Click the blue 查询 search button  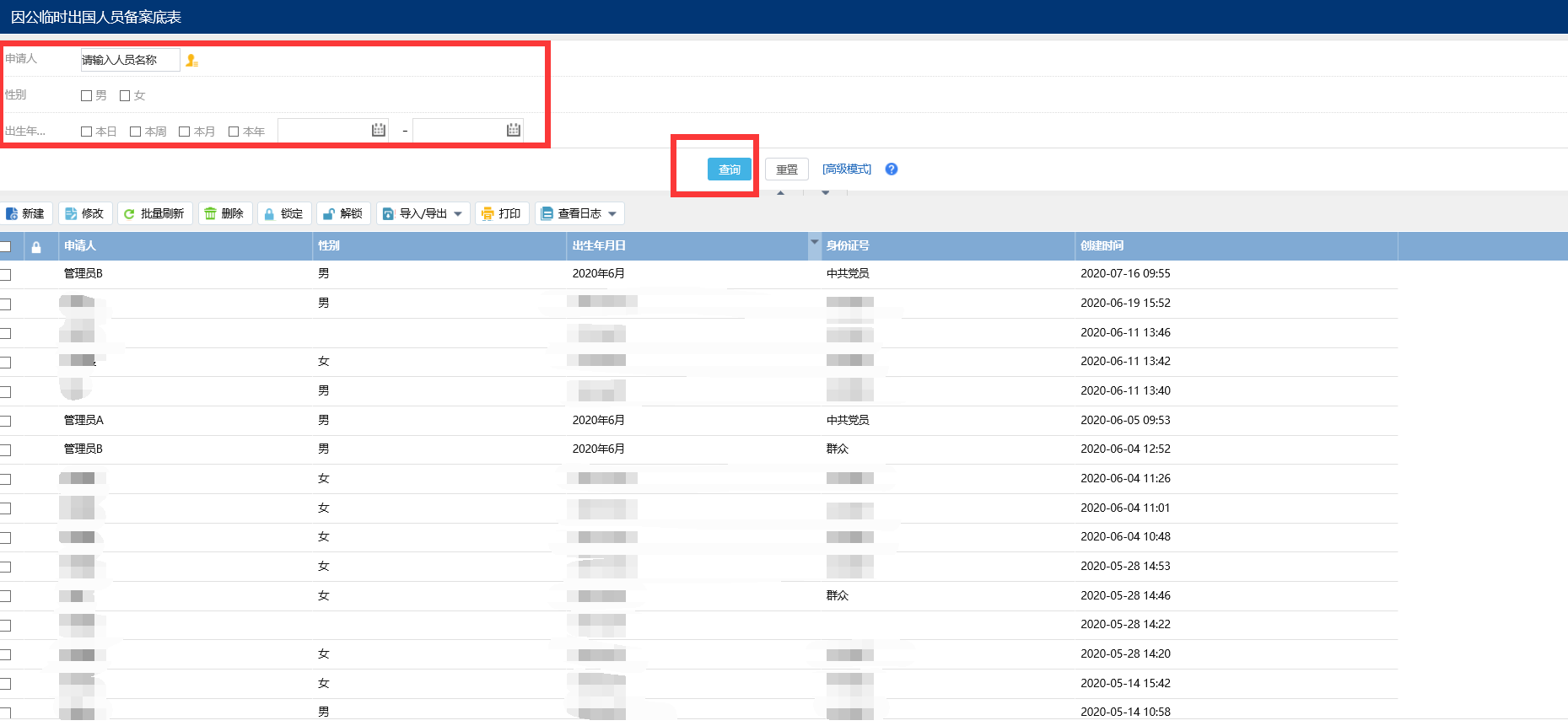coord(729,169)
